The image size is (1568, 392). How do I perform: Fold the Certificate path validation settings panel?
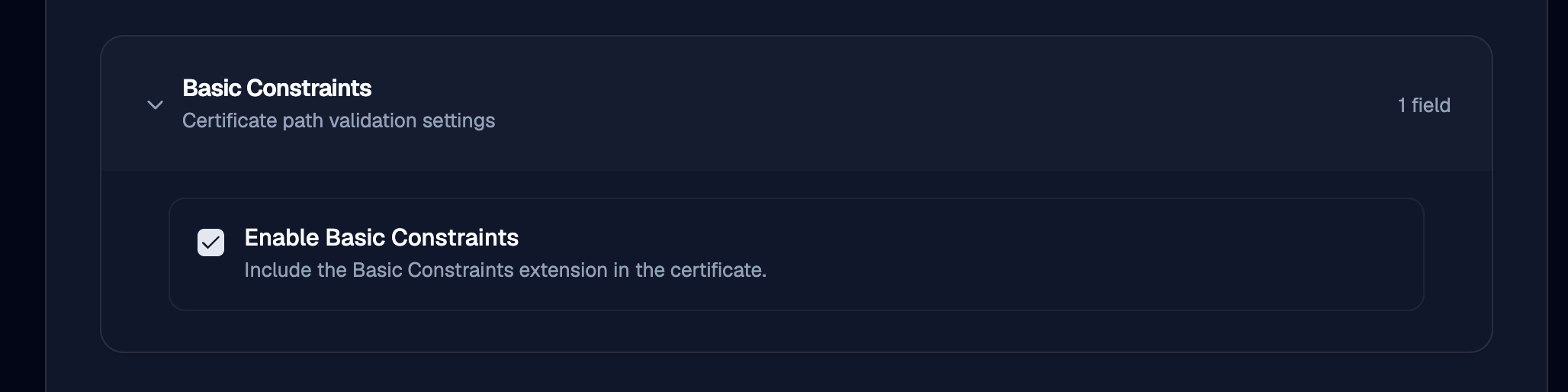155,104
